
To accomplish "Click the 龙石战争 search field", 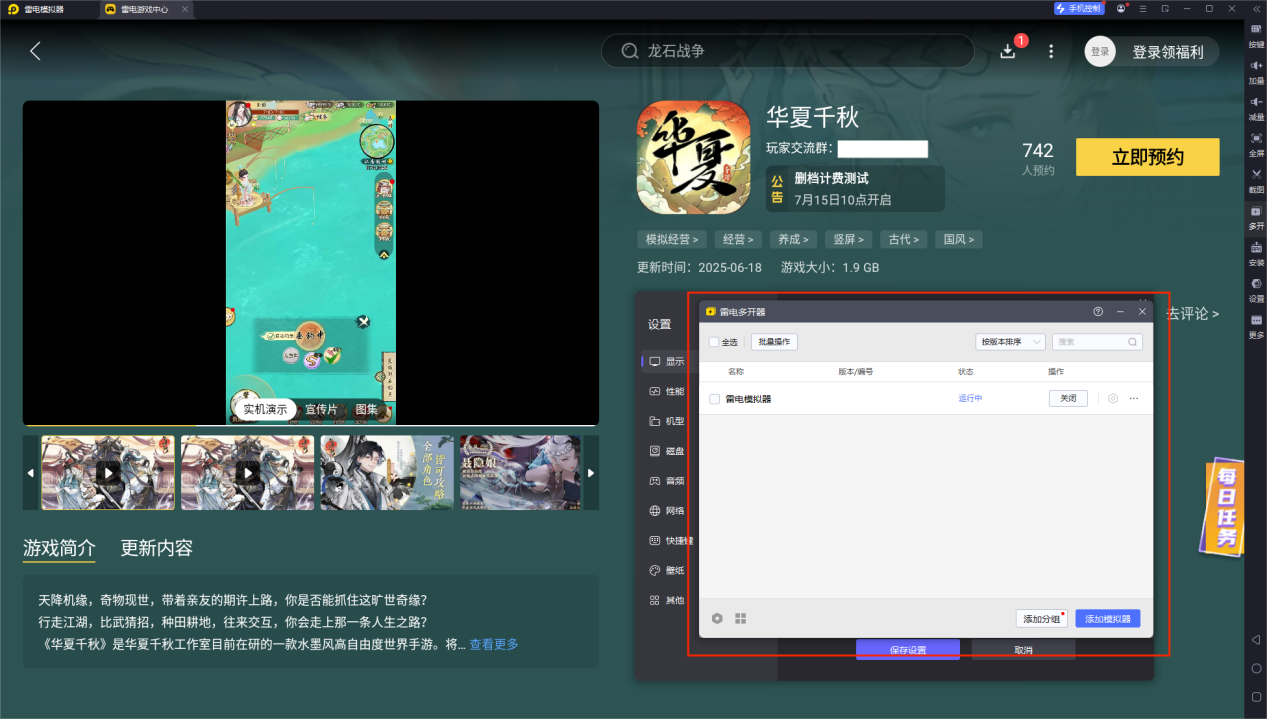I will tap(787, 51).
